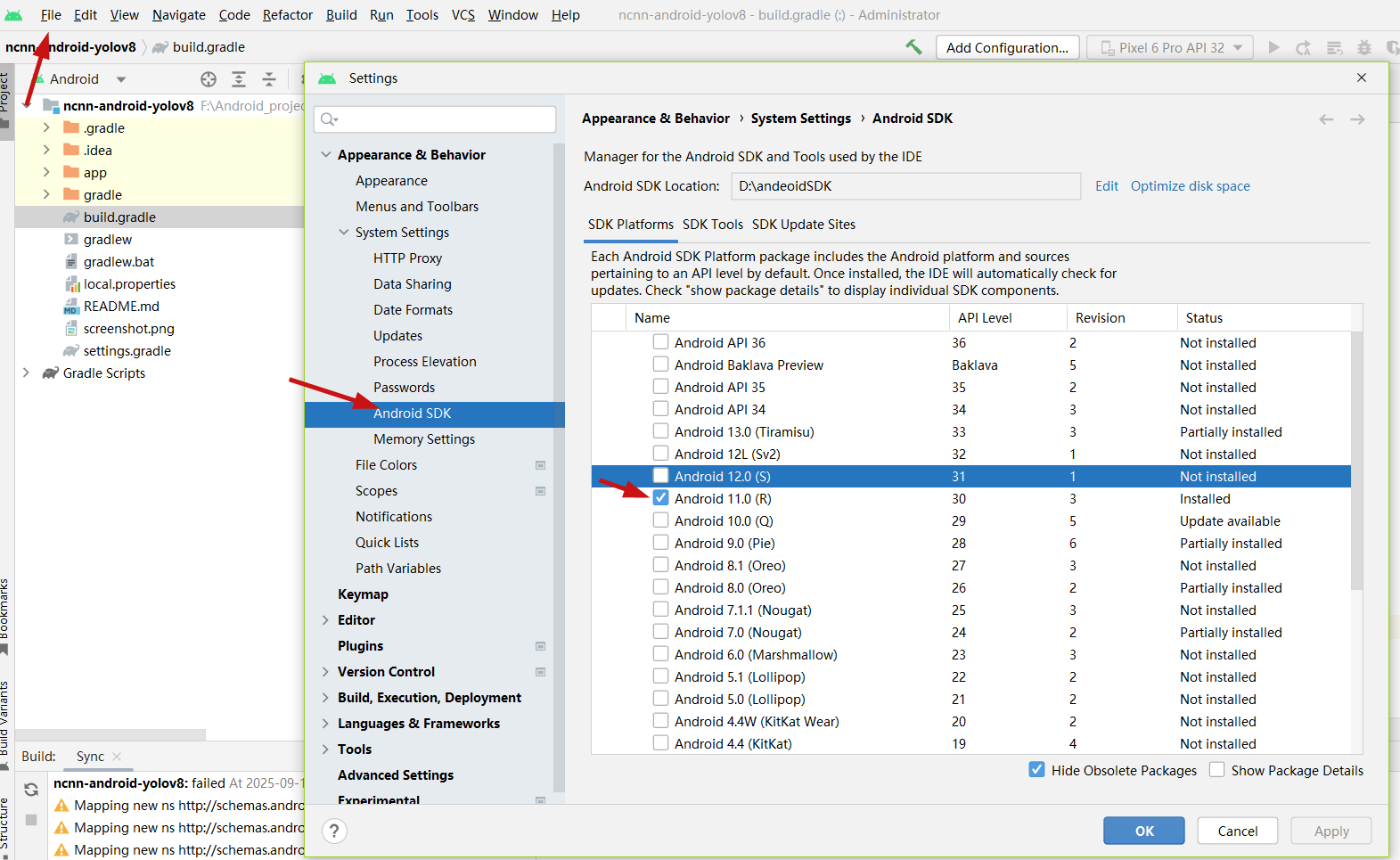Click the project-level icon beside Version Control
The image size is (1400, 860).
click(540, 672)
